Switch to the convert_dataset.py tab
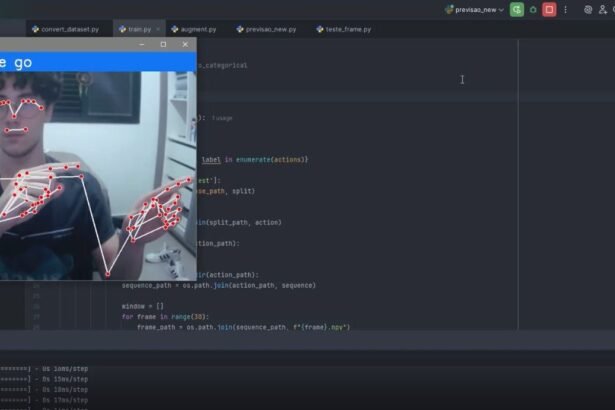 69,29
